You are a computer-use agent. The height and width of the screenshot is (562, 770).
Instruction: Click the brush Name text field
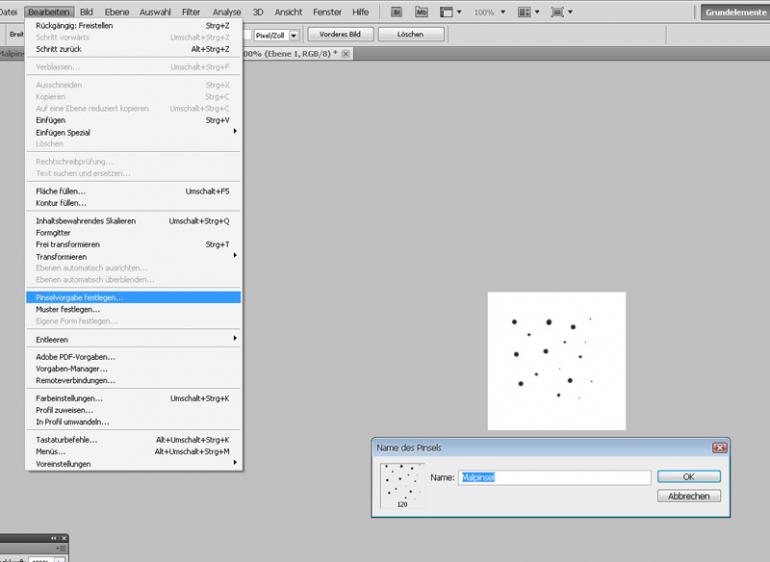click(555, 477)
